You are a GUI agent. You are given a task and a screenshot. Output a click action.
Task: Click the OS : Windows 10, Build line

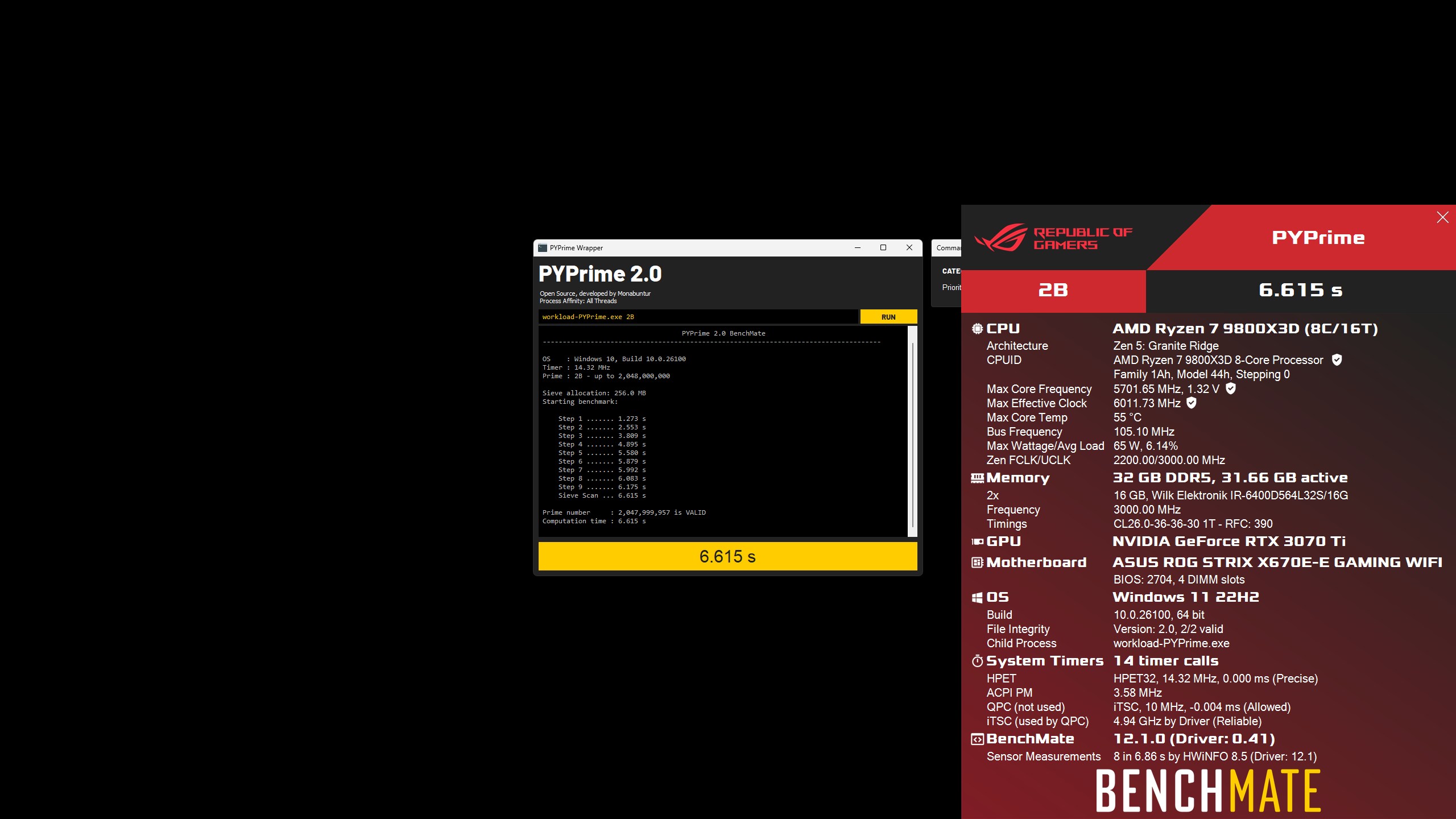point(614,359)
